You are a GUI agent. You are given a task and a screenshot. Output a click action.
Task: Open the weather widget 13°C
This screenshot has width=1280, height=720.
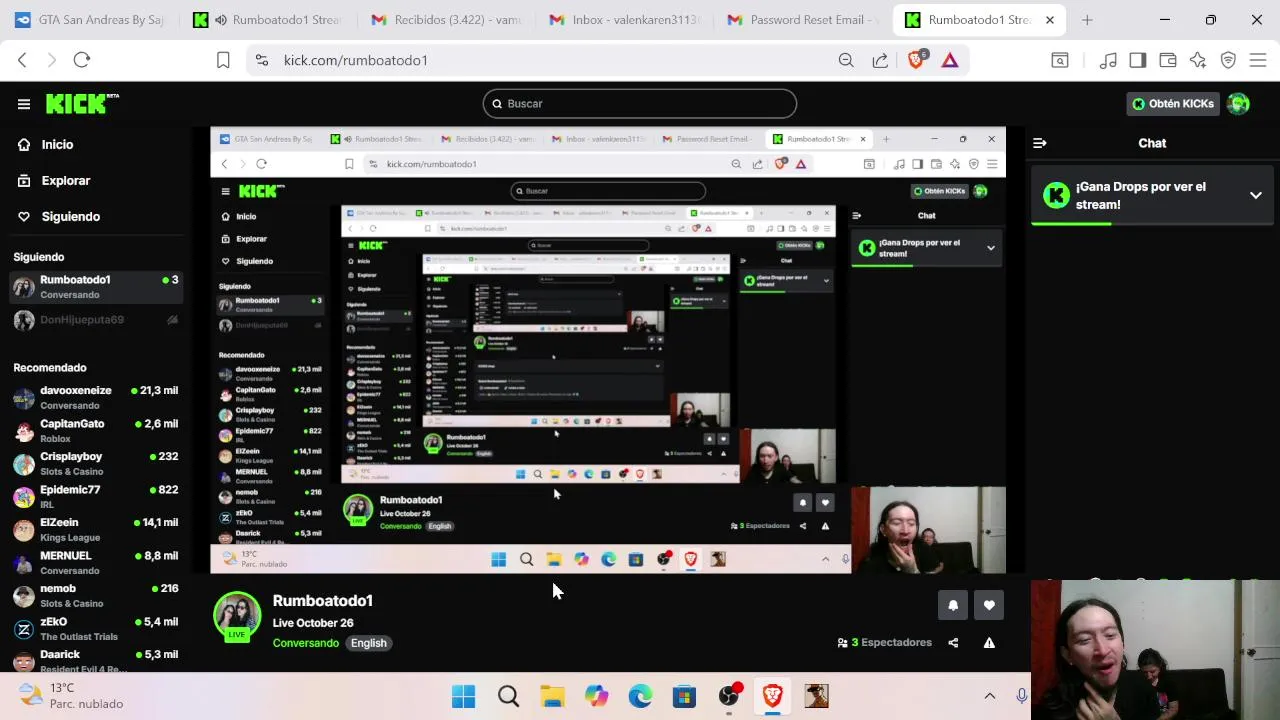click(72, 696)
